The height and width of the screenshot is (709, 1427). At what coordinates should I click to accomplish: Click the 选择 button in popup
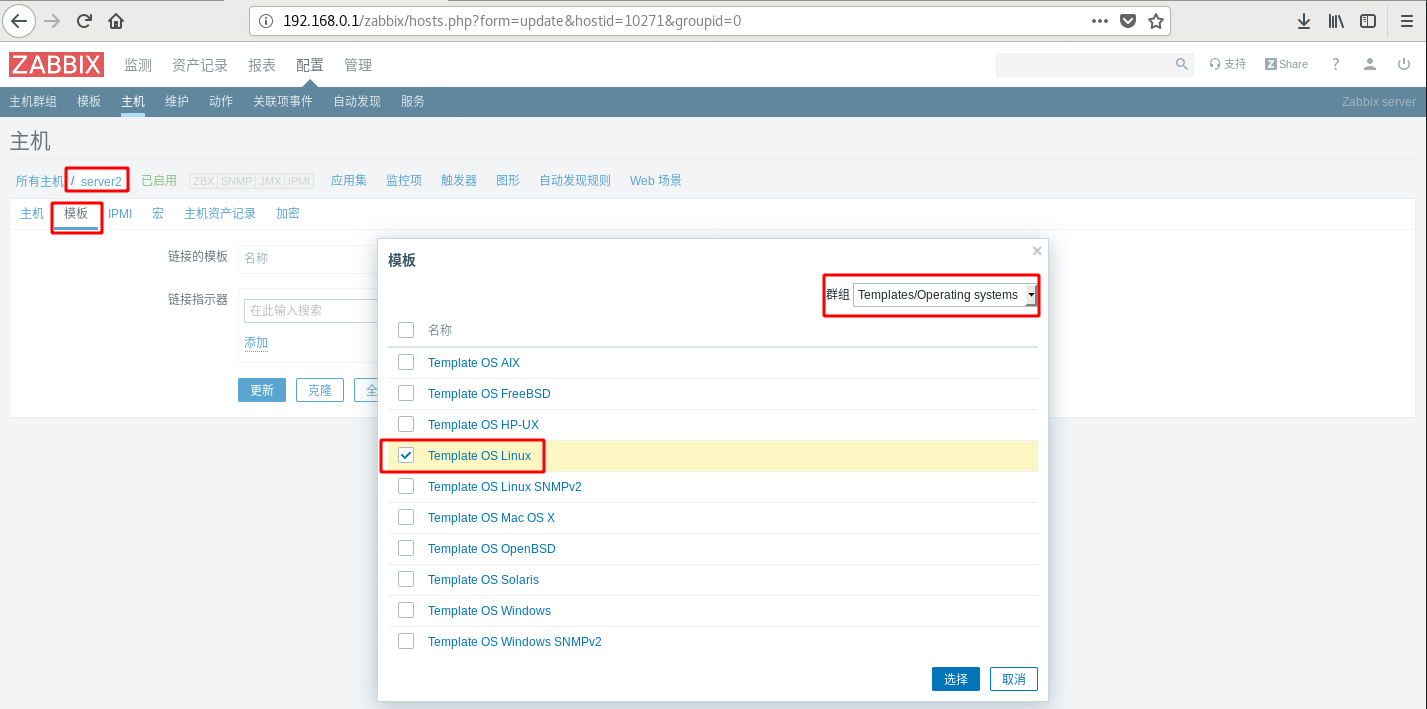[x=956, y=679]
